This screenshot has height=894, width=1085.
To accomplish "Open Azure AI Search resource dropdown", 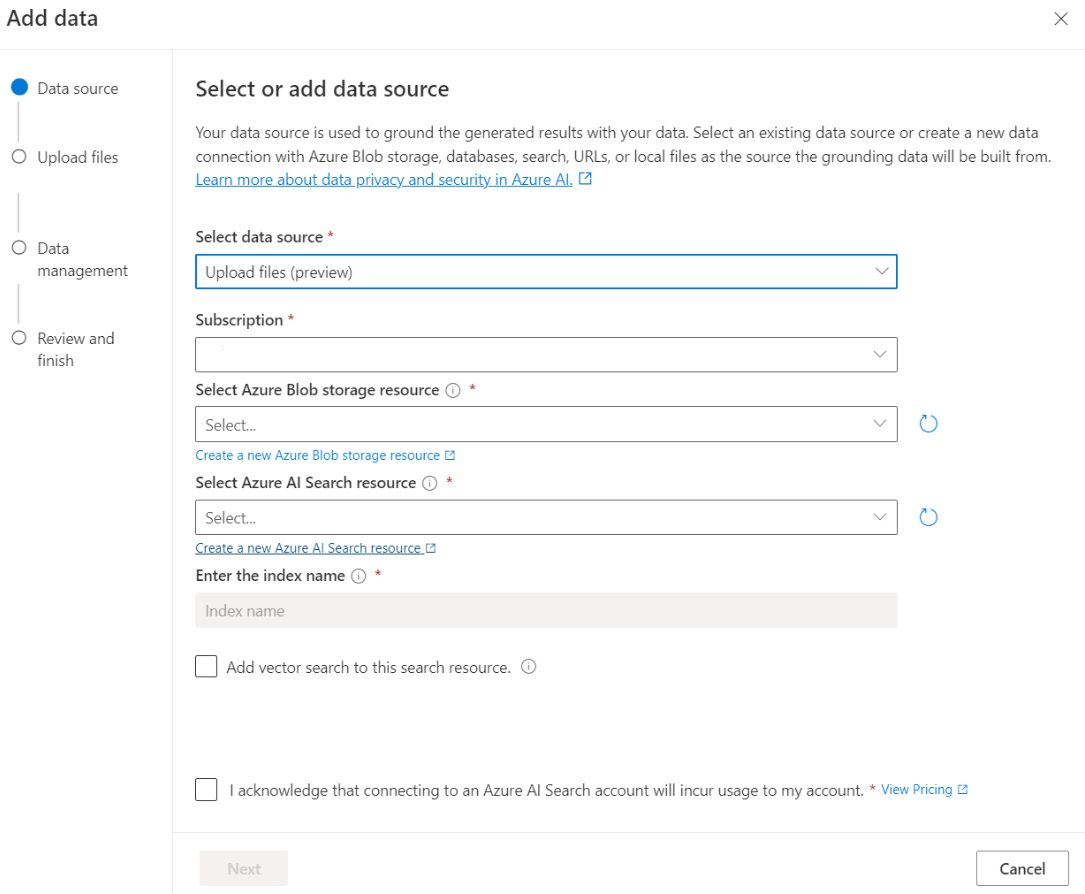I will [546, 517].
